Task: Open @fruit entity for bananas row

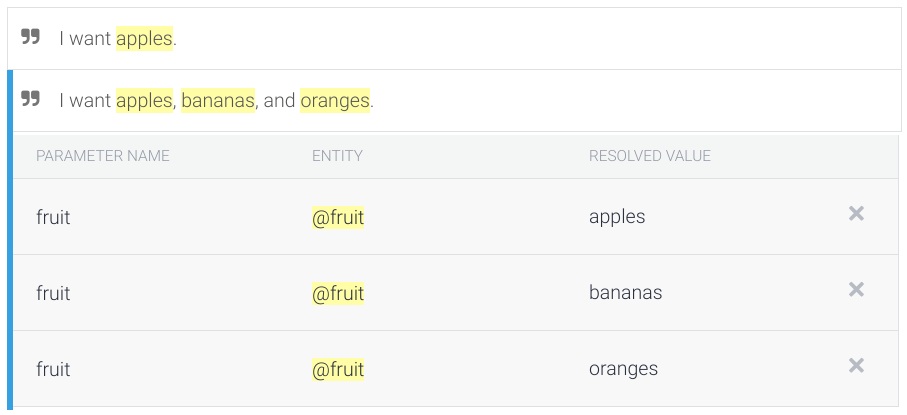Action: click(337, 293)
